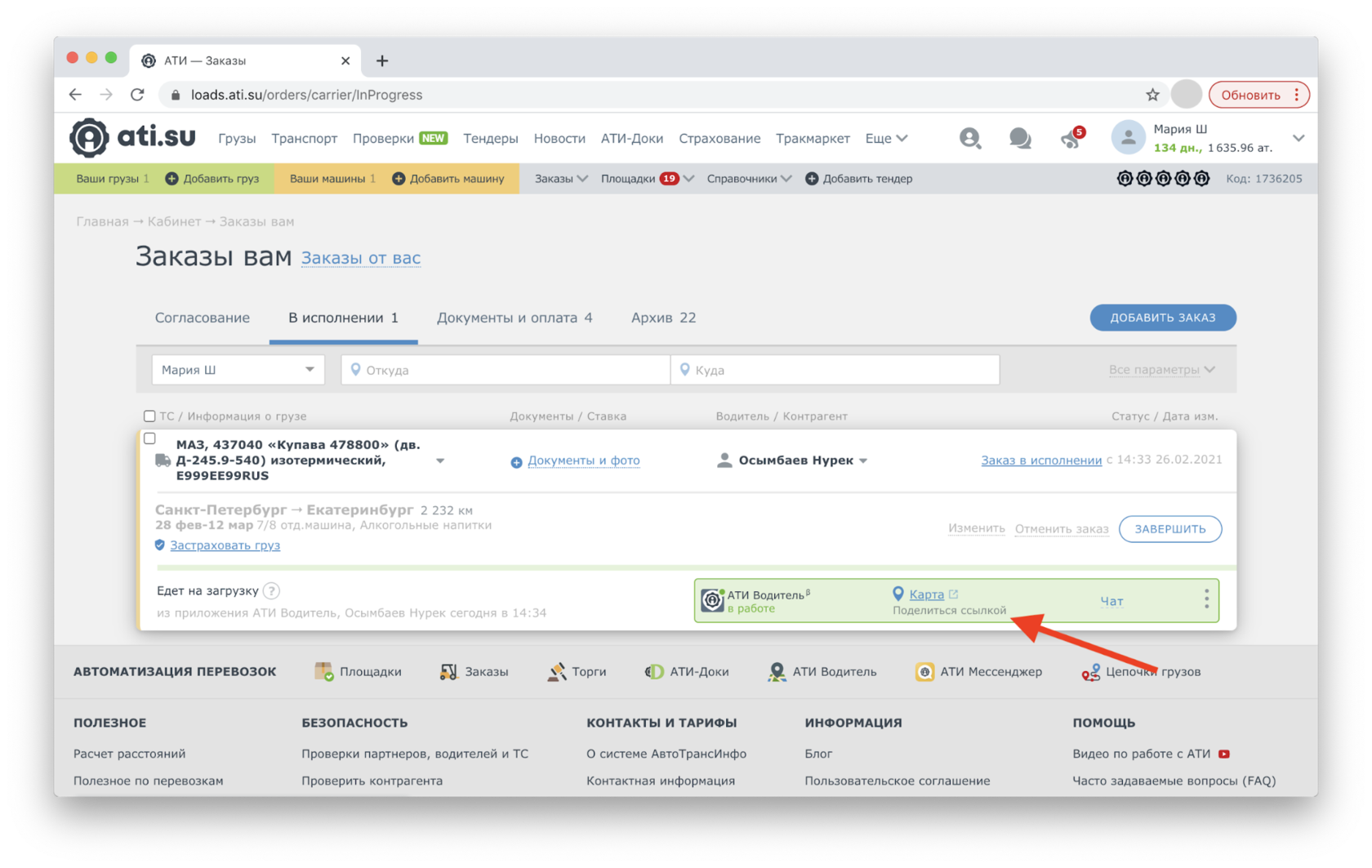Viewport: 1372px width, 868px height.
Task: Expand Все параметры filter options
Action: (x=1162, y=370)
